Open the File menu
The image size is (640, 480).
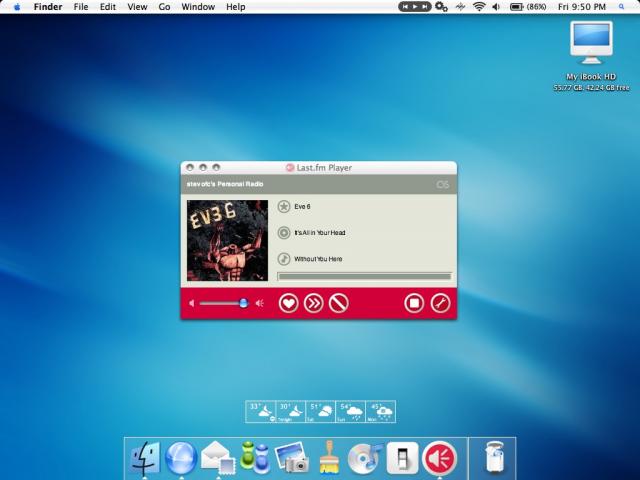[81, 7]
